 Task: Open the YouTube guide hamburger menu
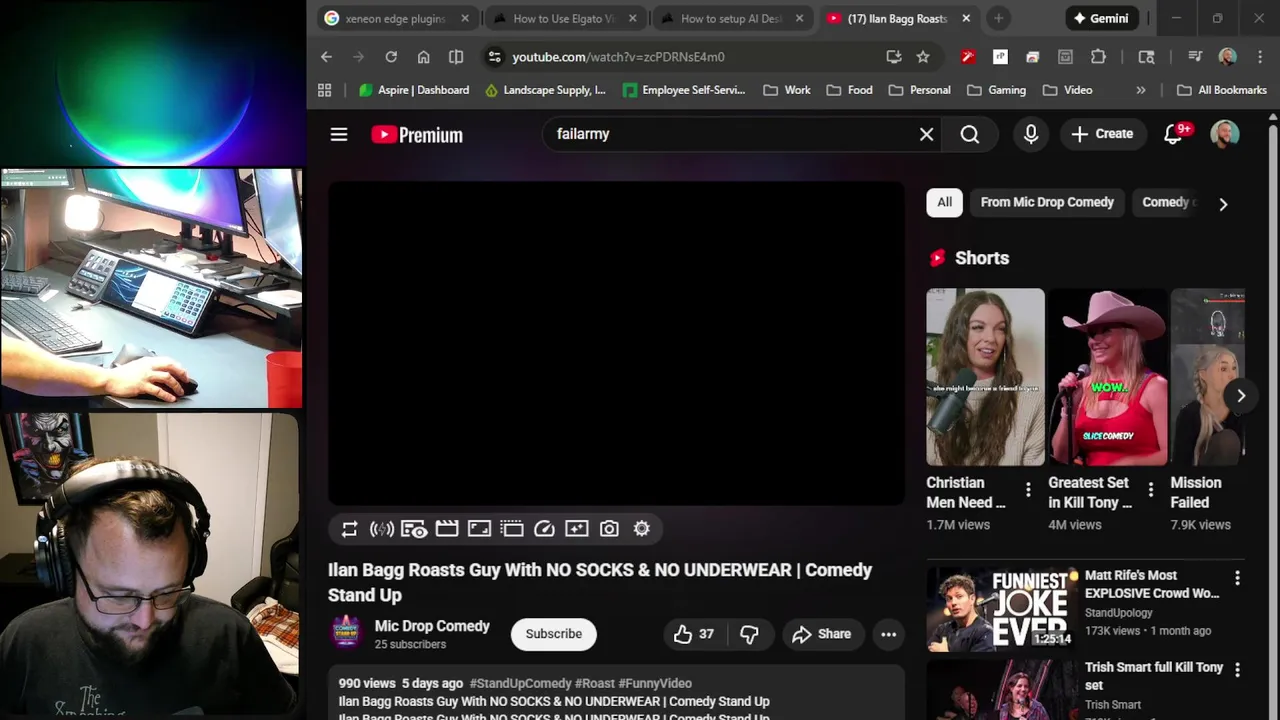tap(339, 134)
